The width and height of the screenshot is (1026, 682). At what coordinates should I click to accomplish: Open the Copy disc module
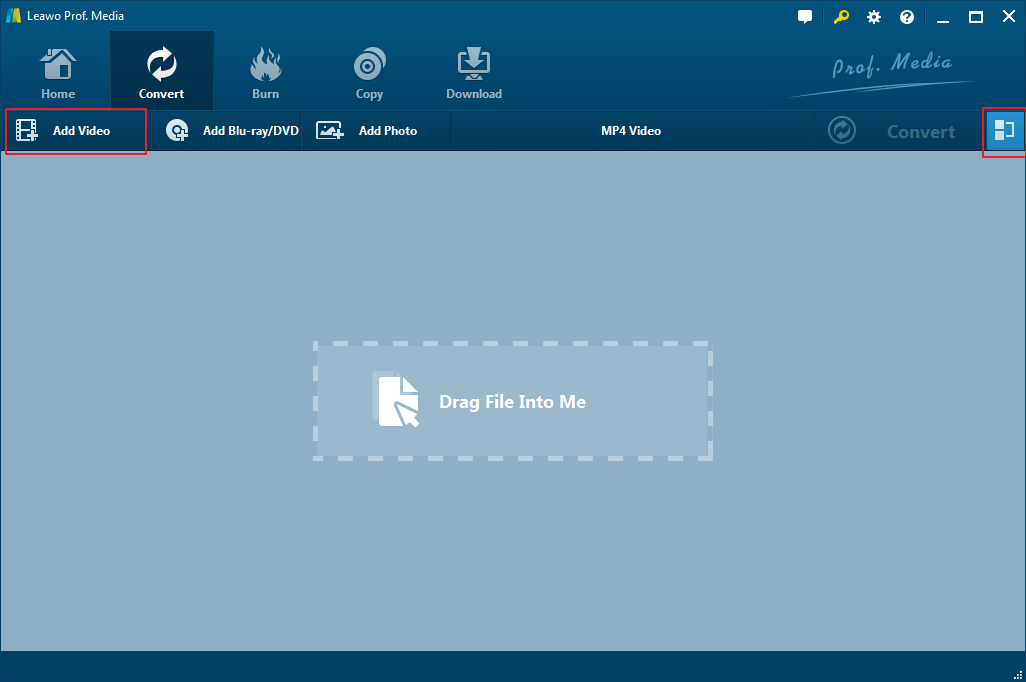[369, 73]
